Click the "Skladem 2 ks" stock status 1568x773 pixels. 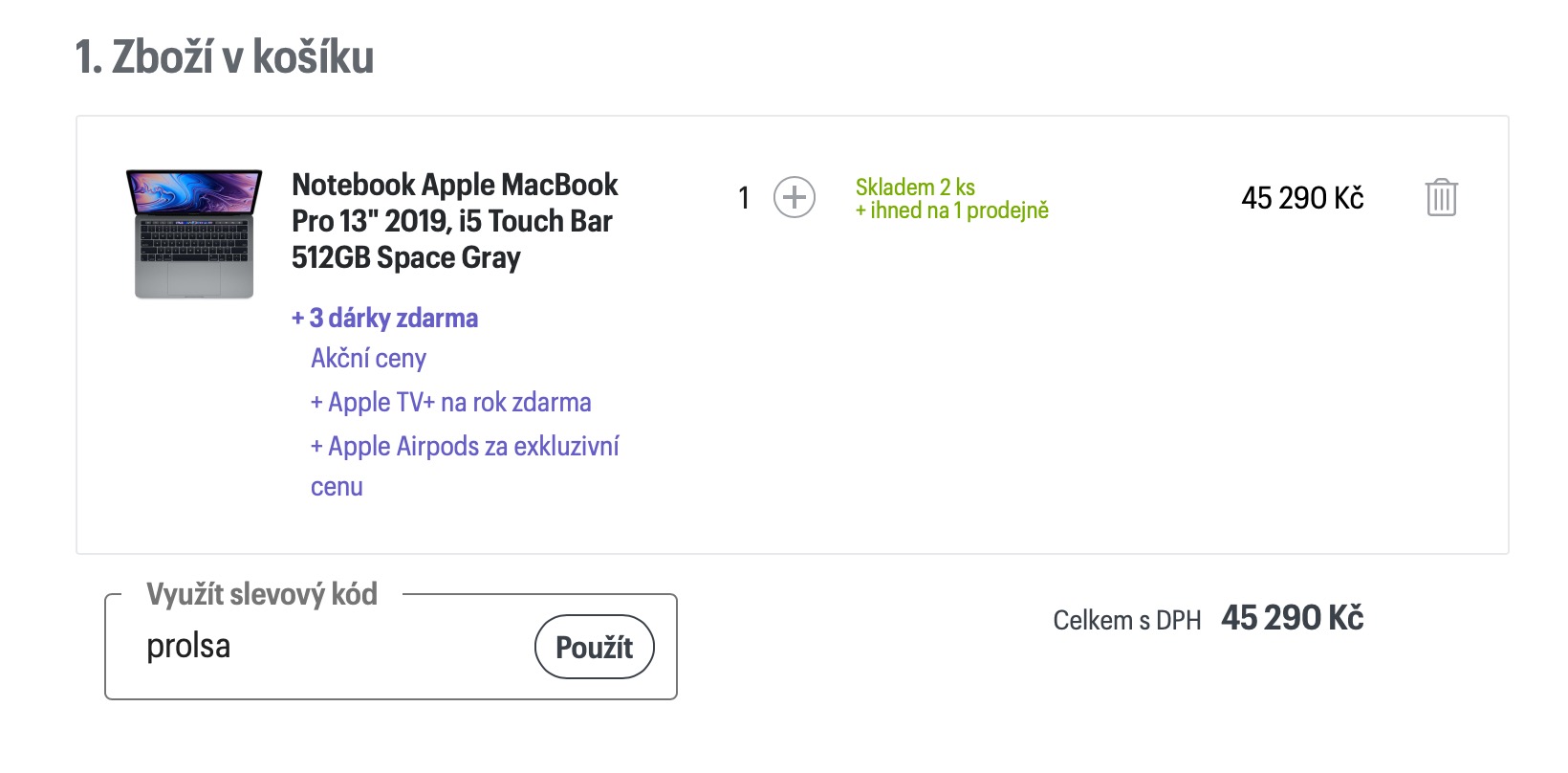915,187
